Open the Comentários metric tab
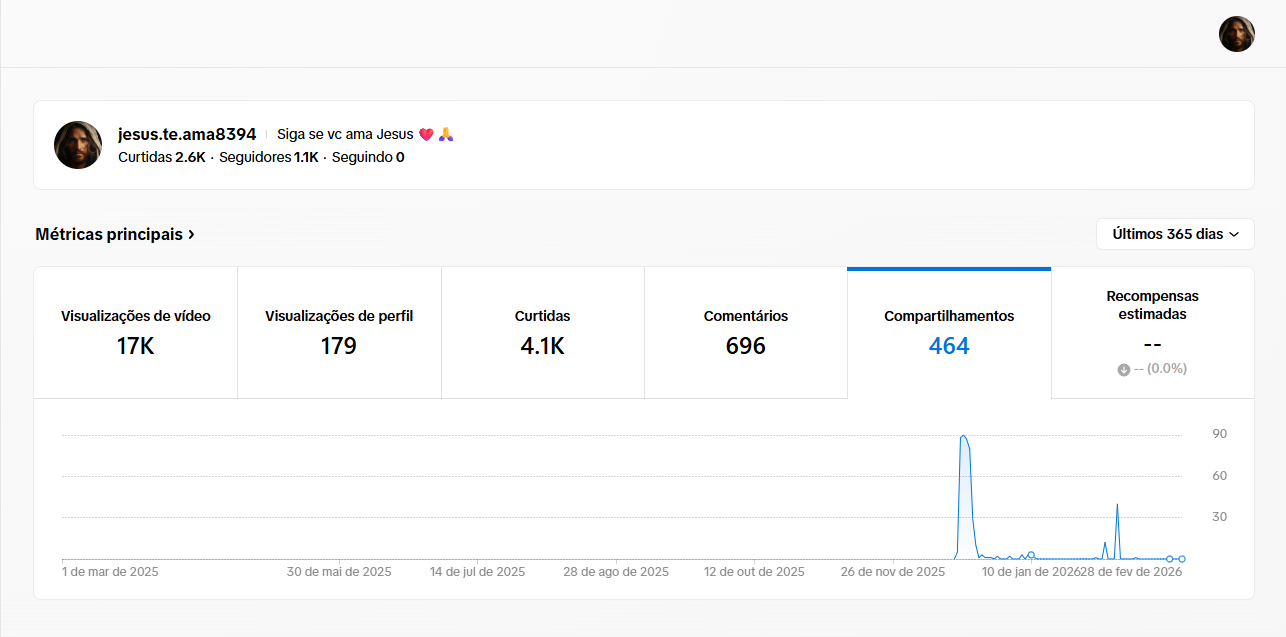This screenshot has width=1286, height=637. click(746, 332)
